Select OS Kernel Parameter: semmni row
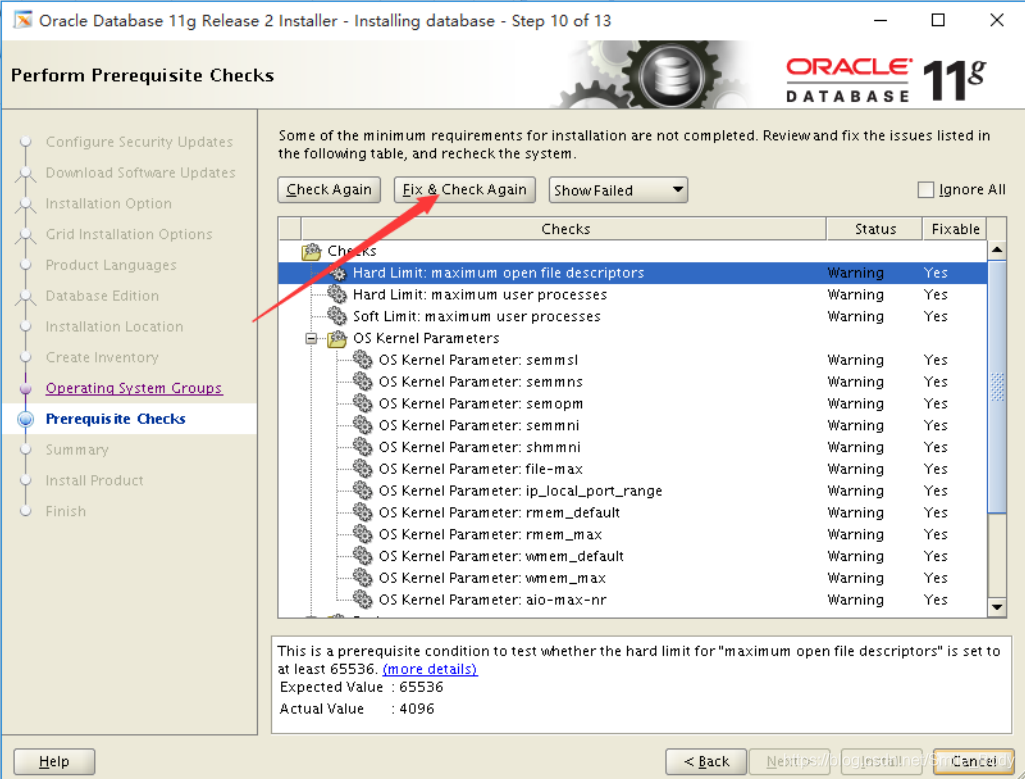This screenshot has height=779, width=1025. tap(633, 425)
